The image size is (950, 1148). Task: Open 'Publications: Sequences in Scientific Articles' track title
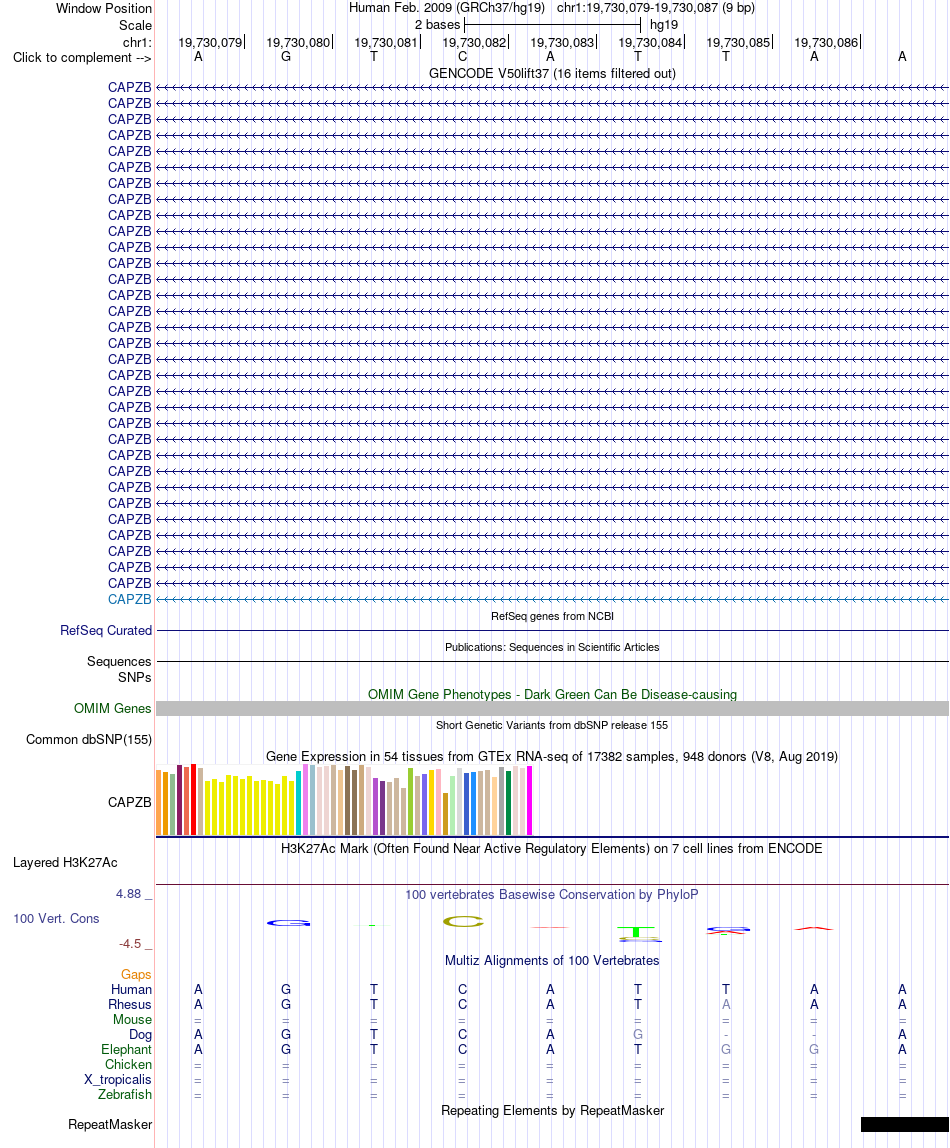click(552, 647)
